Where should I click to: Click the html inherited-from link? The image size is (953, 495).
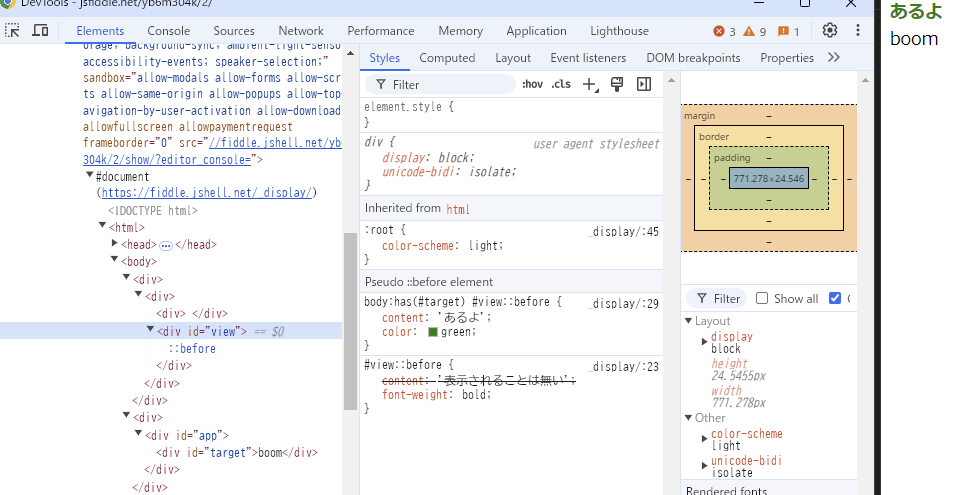click(x=458, y=209)
